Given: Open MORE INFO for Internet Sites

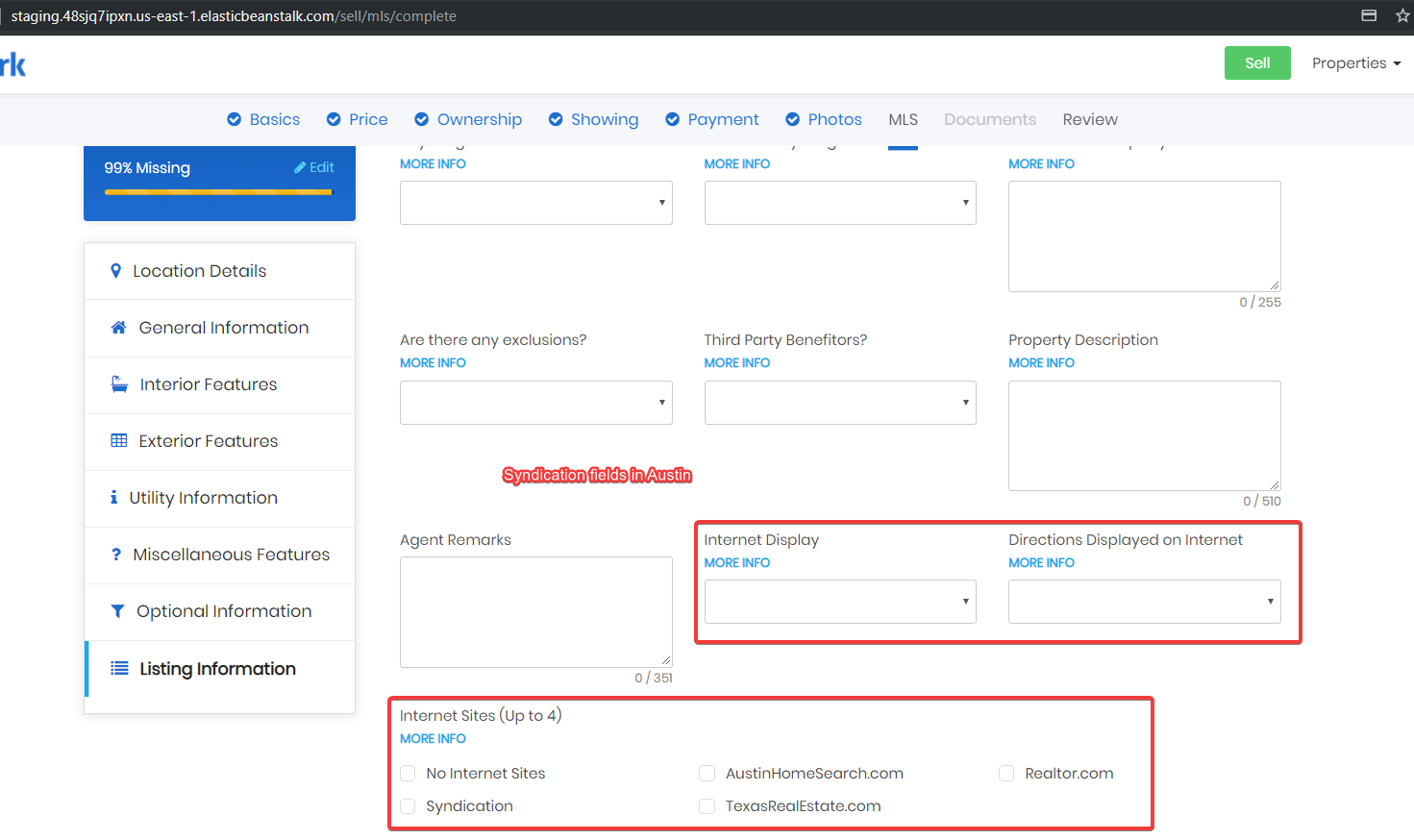Looking at the screenshot, I should [433, 739].
